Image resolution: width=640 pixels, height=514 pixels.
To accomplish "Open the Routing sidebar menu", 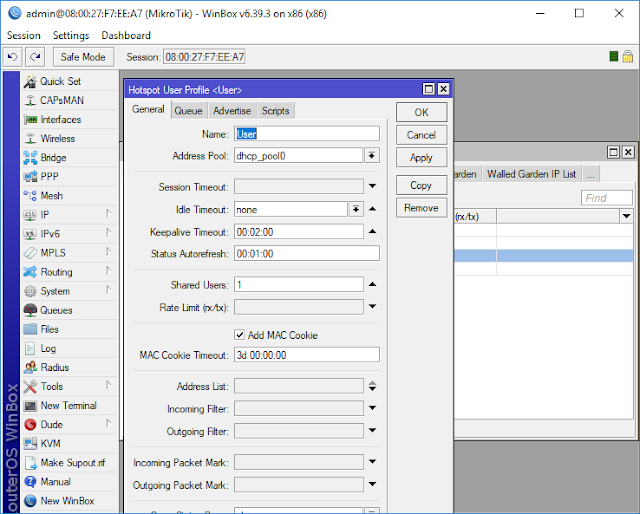I will [69, 272].
